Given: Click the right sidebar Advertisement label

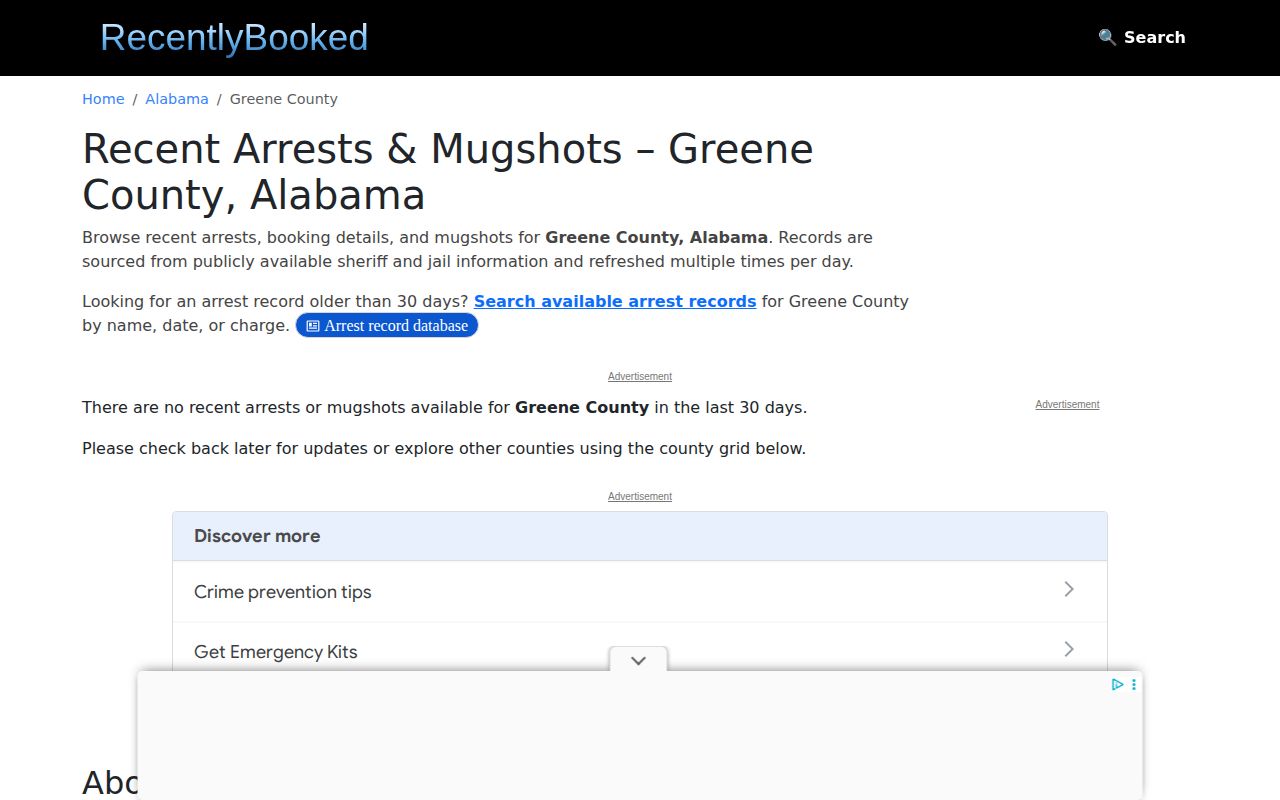Looking at the screenshot, I should pyautogui.click(x=1067, y=405).
